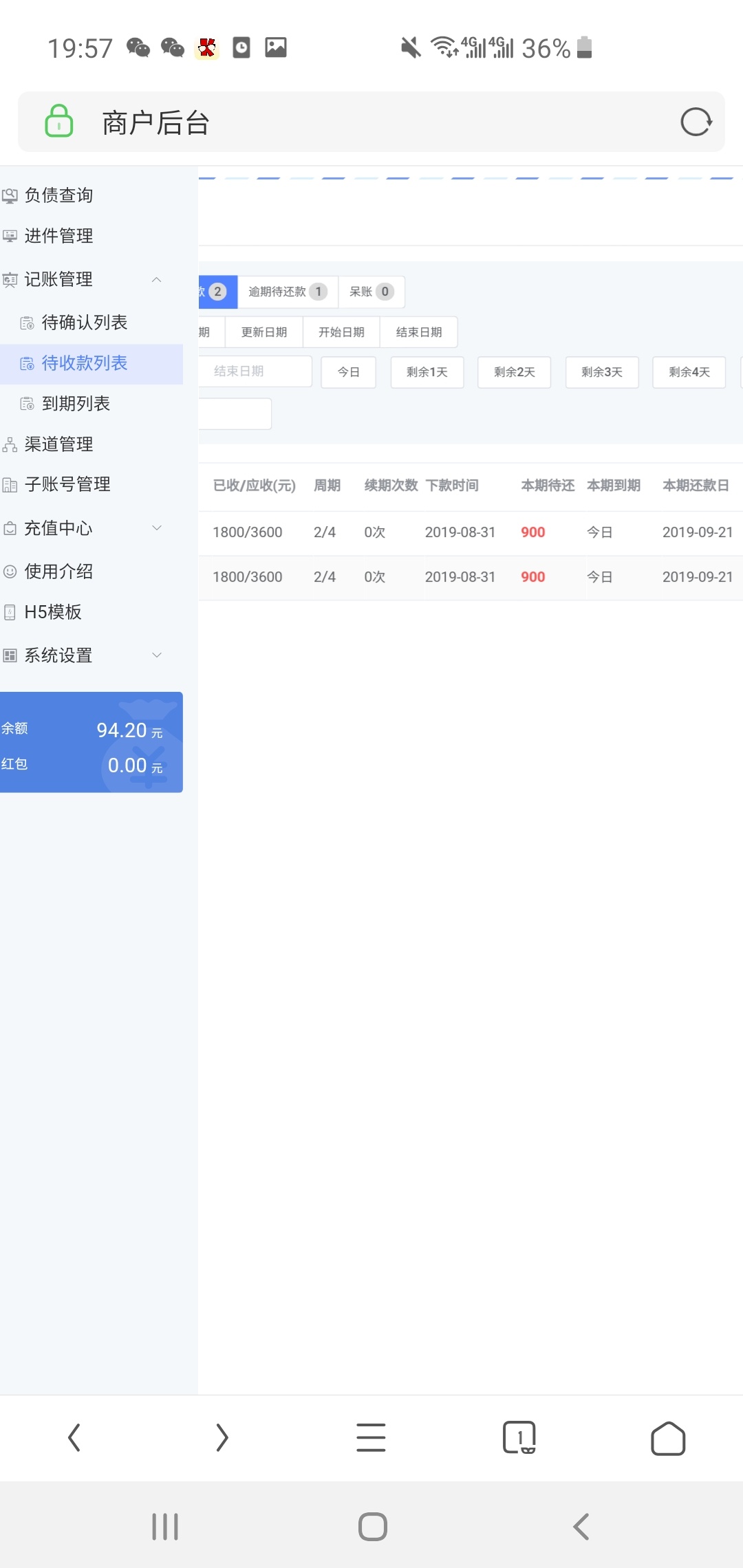Screen dimensions: 743x1568
Task: Choose 结束日期 date type option
Action: (x=419, y=332)
